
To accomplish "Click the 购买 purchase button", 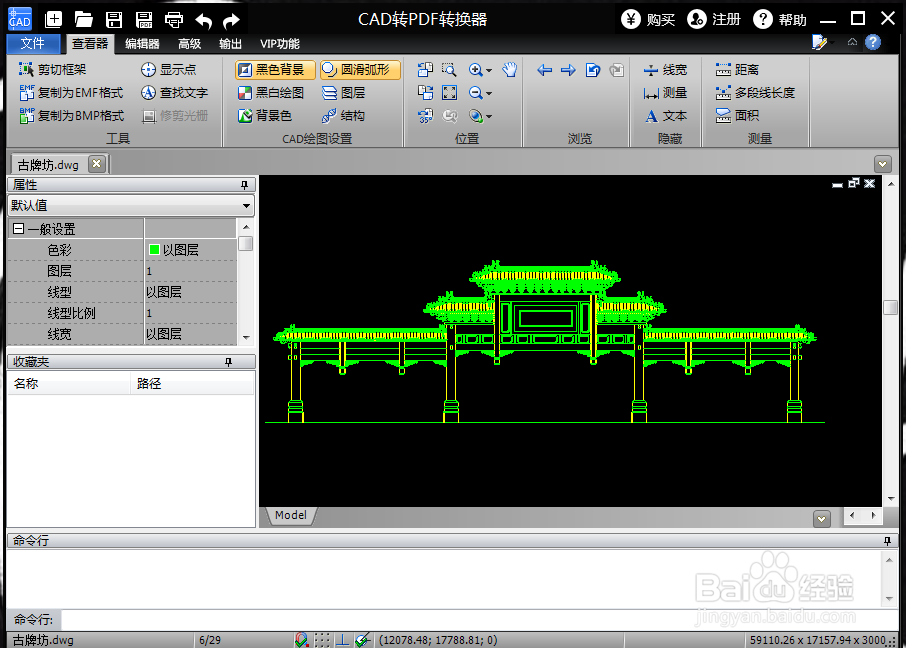I will pos(648,20).
